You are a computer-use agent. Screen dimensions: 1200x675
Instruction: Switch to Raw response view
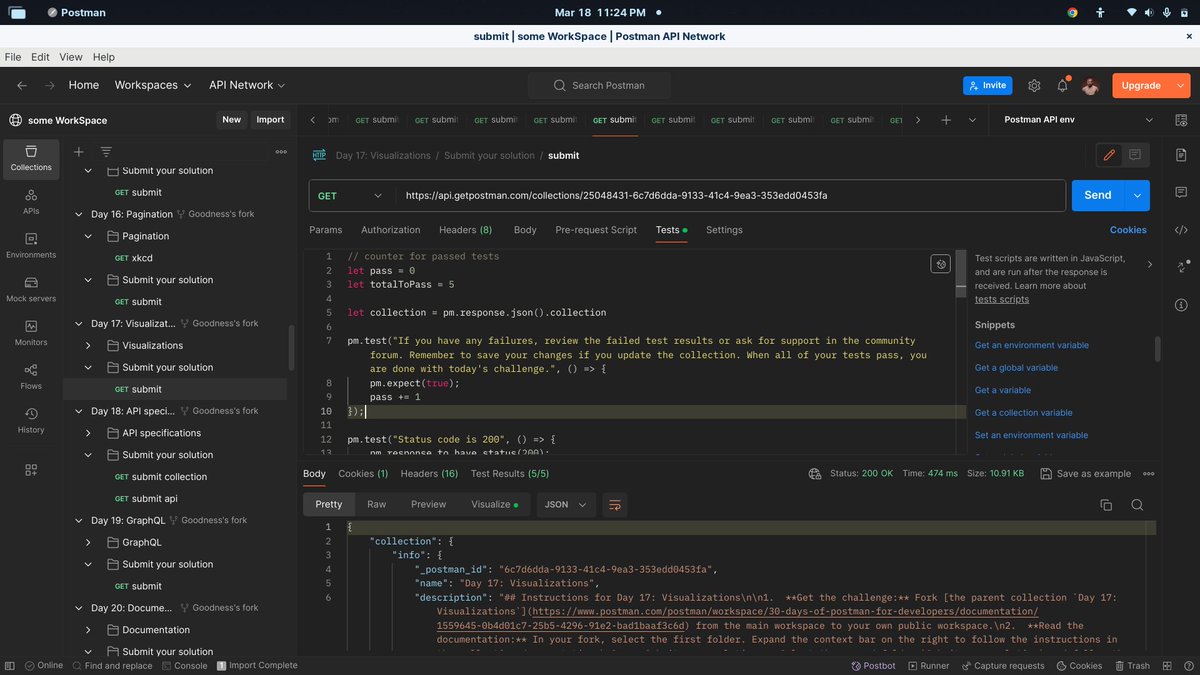pos(377,505)
